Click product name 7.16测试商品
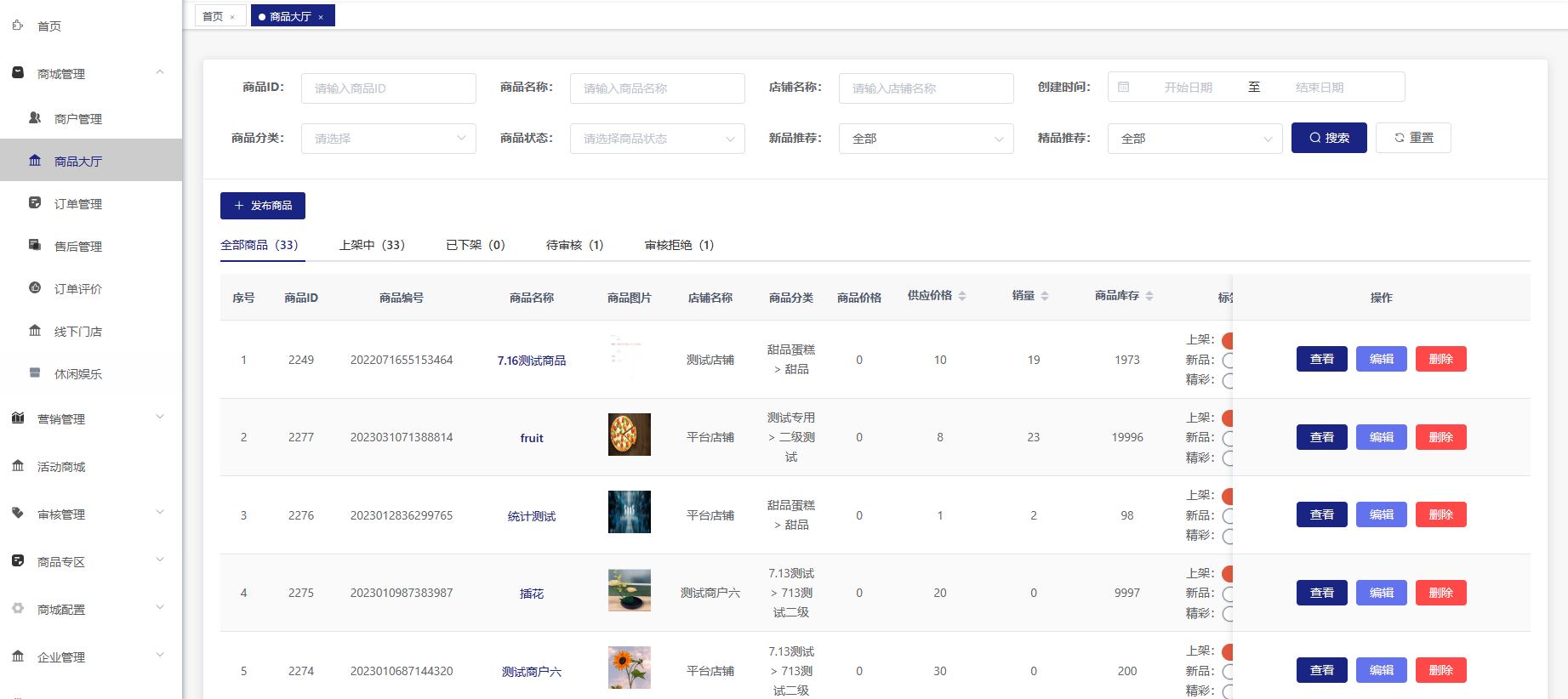Viewport: 1568px width, 699px height. click(x=532, y=361)
